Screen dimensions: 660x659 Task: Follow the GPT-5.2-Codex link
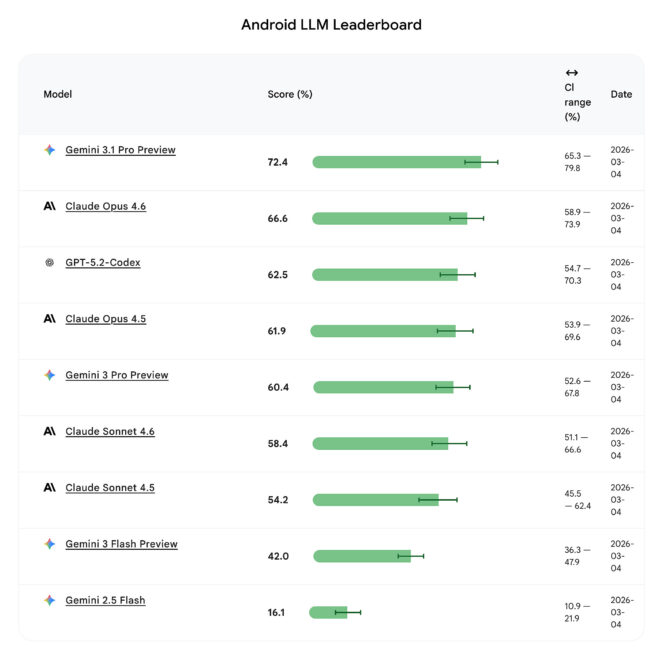pyautogui.click(x=103, y=263)
